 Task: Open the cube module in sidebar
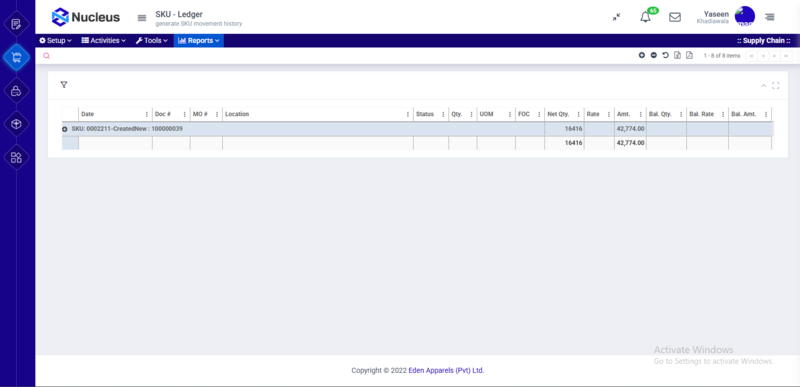(x=16, y=124)
